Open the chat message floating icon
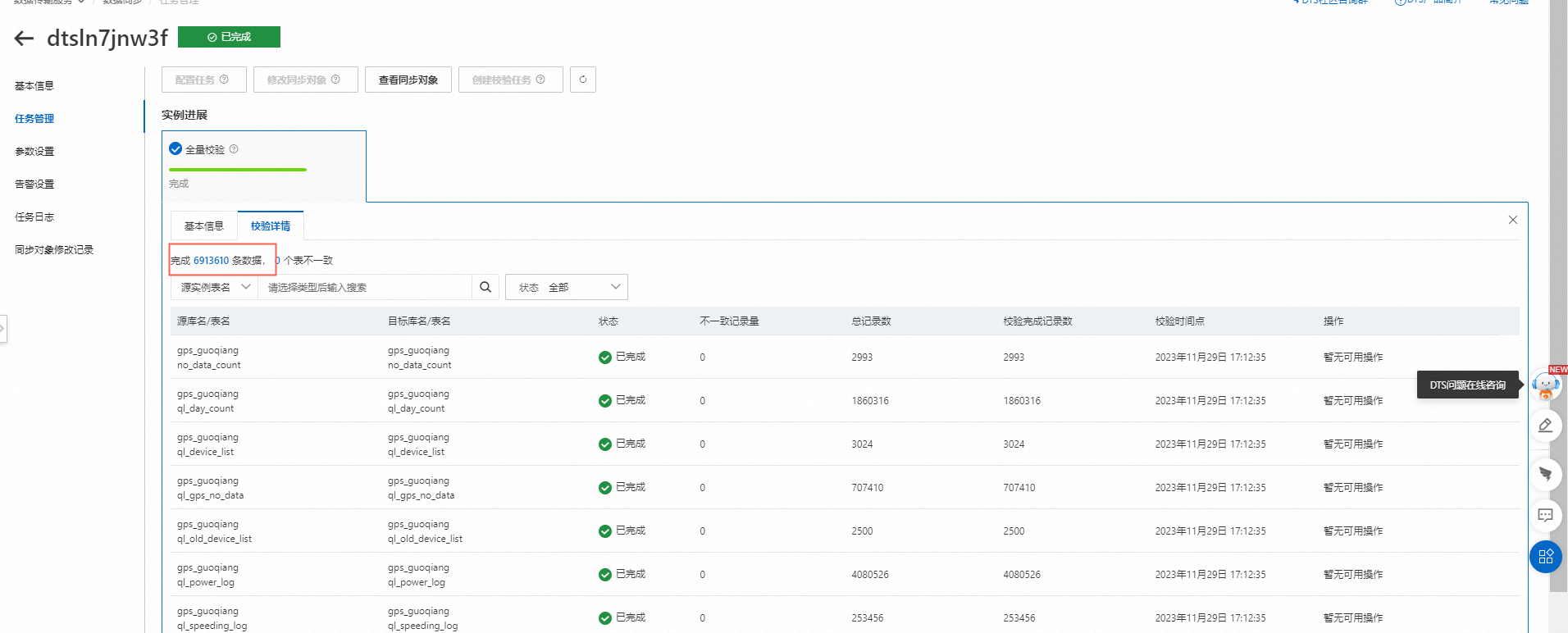 pyautogui.click(x=1546, y=515)
